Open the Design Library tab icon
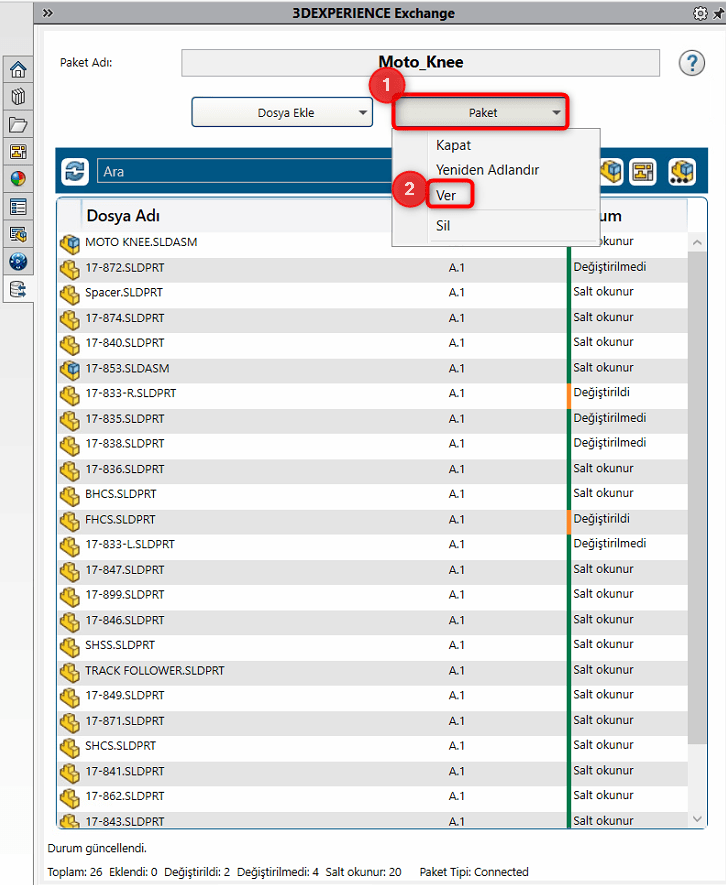The image size is (726, 885). click(x=18, y=97)
